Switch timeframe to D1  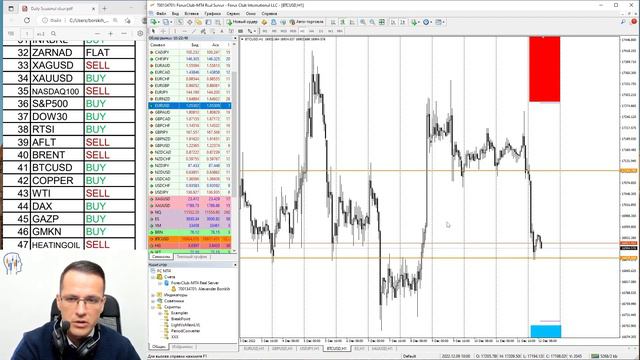(321, 31)
